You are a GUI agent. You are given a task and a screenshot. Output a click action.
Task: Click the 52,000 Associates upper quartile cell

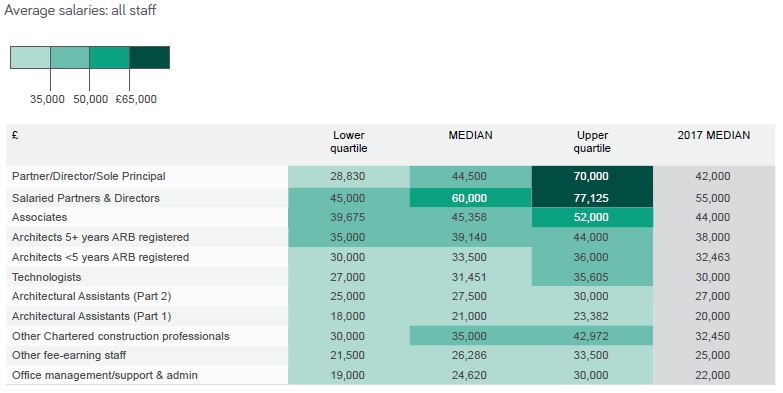[x=592, y=217]
